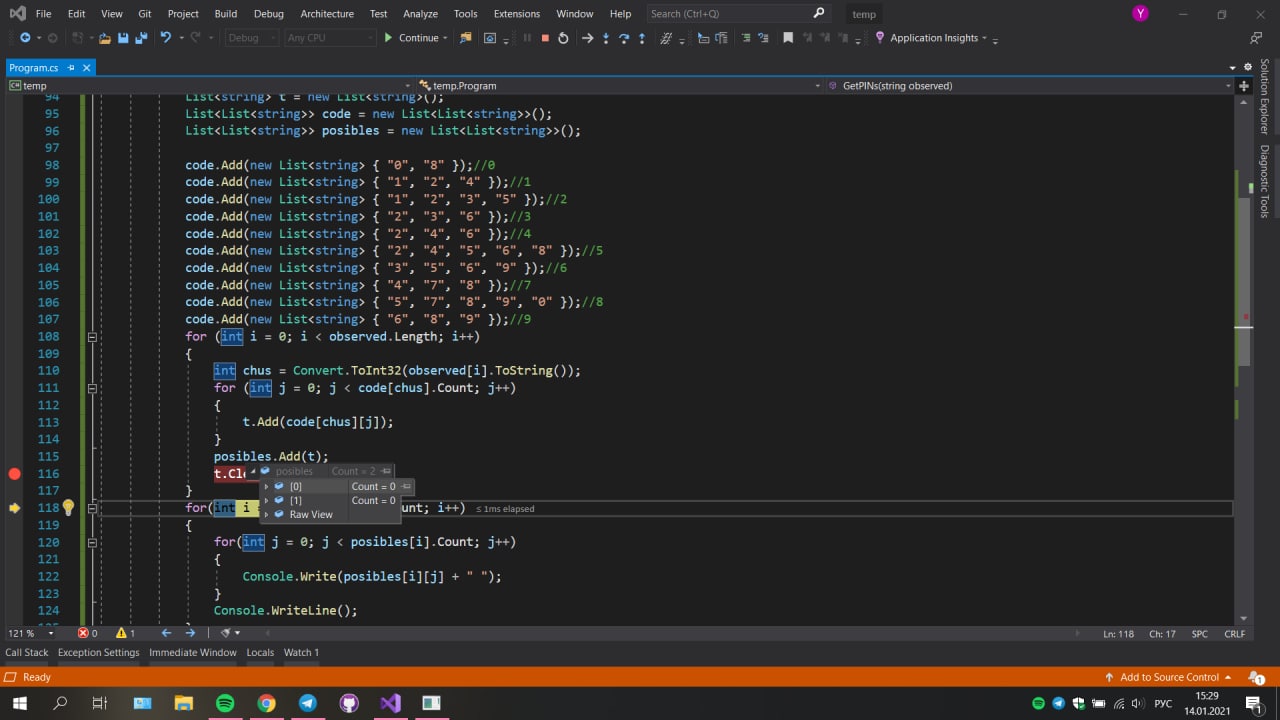
Task: Click the Open File folder icon
Action: point(104,38)
